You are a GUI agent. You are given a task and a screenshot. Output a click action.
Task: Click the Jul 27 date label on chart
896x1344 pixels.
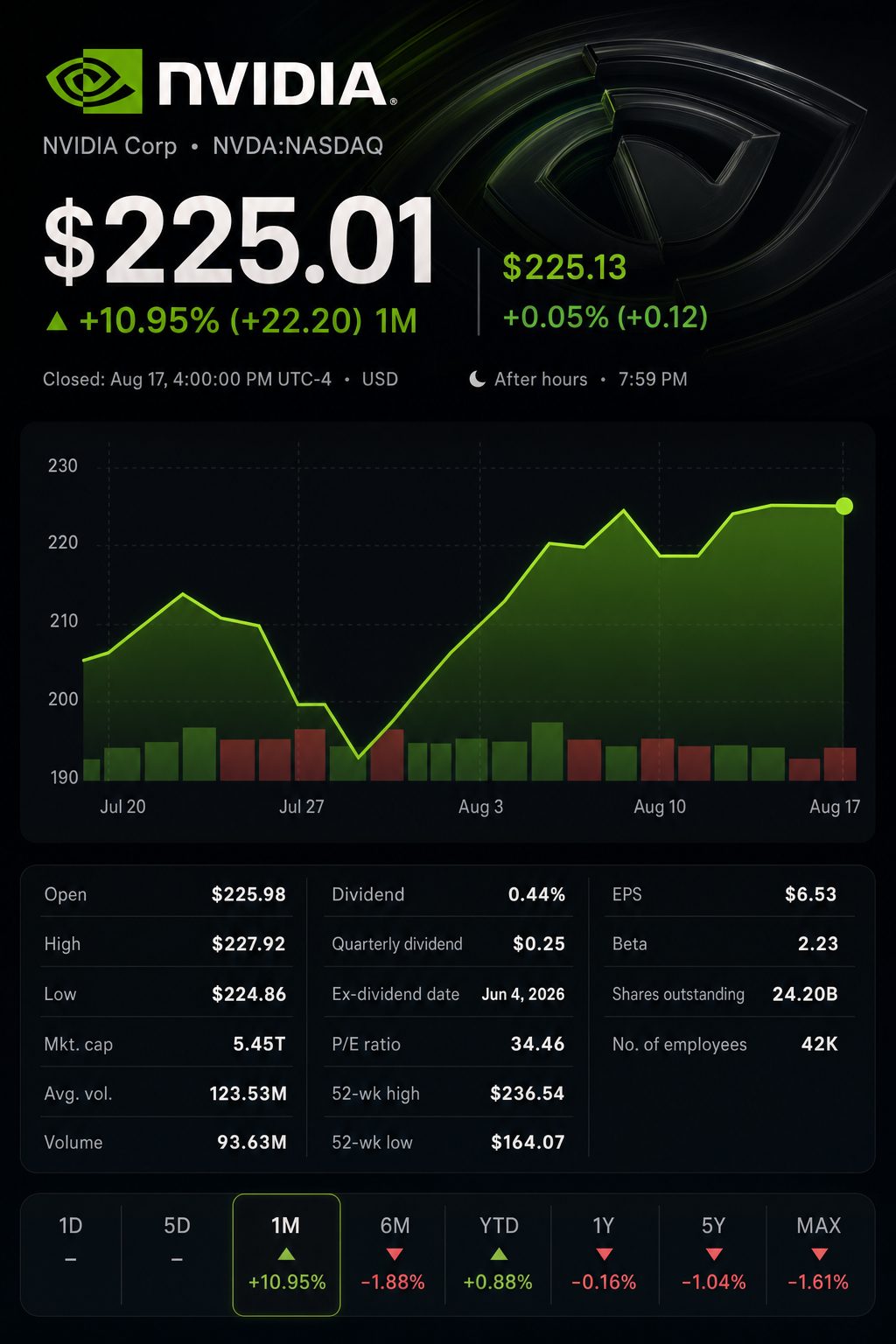pos(301,807)
